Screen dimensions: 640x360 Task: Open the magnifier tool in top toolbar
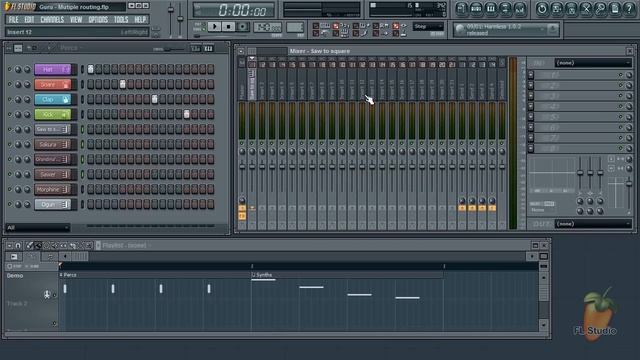point(600,9)
